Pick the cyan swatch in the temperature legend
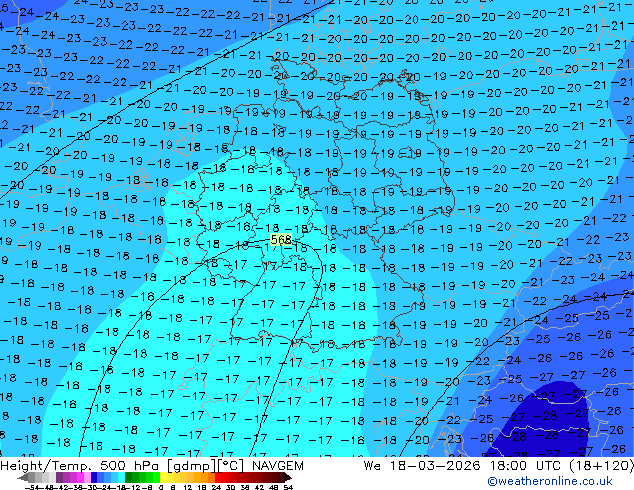 (x=121, y=477)
